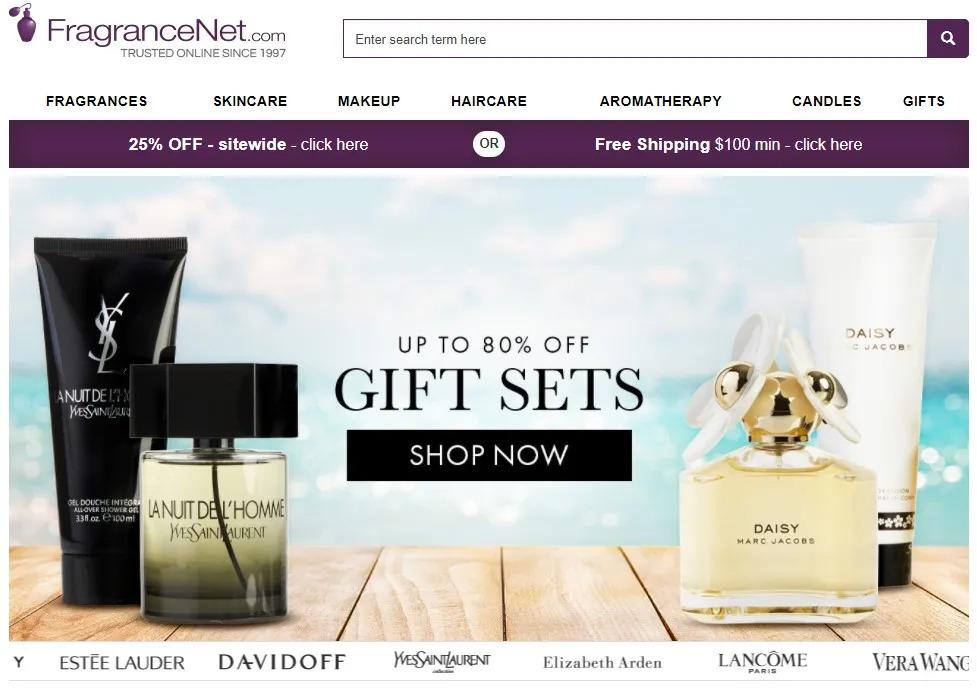Open the Elizabeth Arden brand logo

[x=602, y=662]
